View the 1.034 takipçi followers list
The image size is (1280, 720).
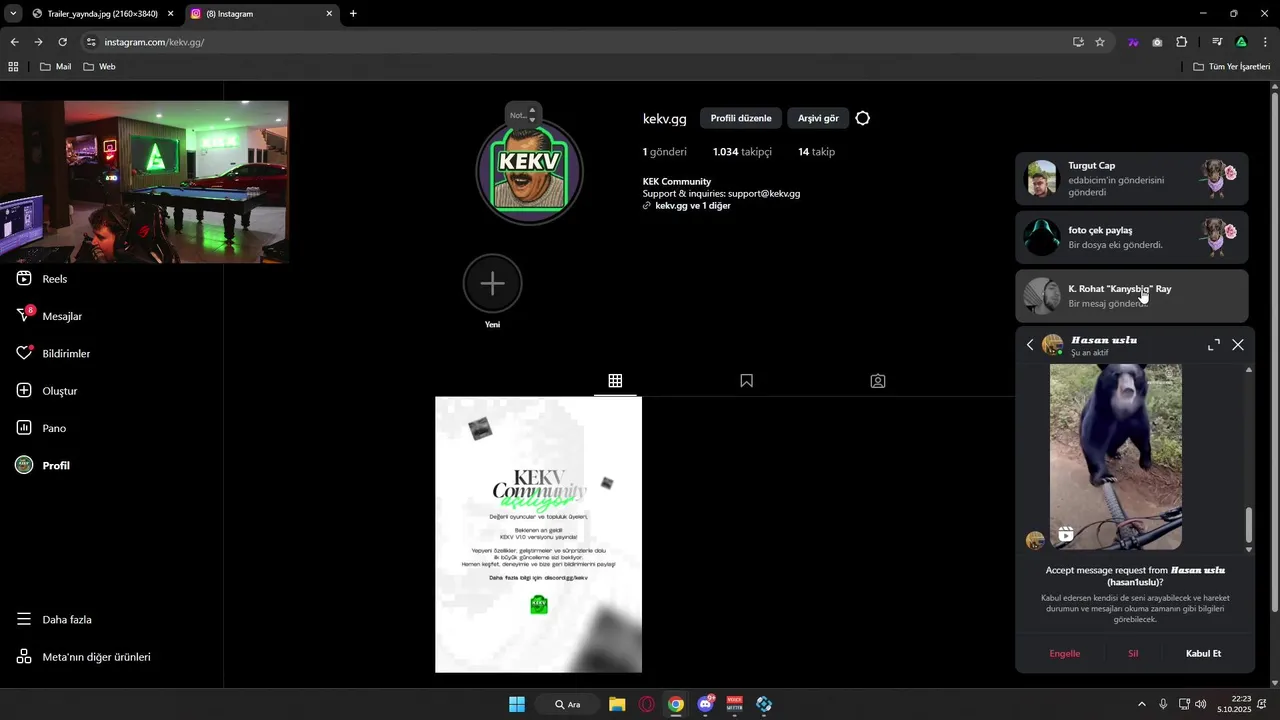click(x=742, y=152)
